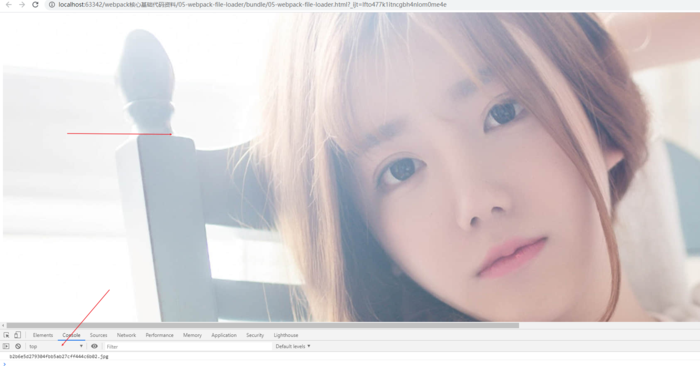The image size is (700, 366).
Task: Open the Memory tab
Action: [x=192, y=335]
